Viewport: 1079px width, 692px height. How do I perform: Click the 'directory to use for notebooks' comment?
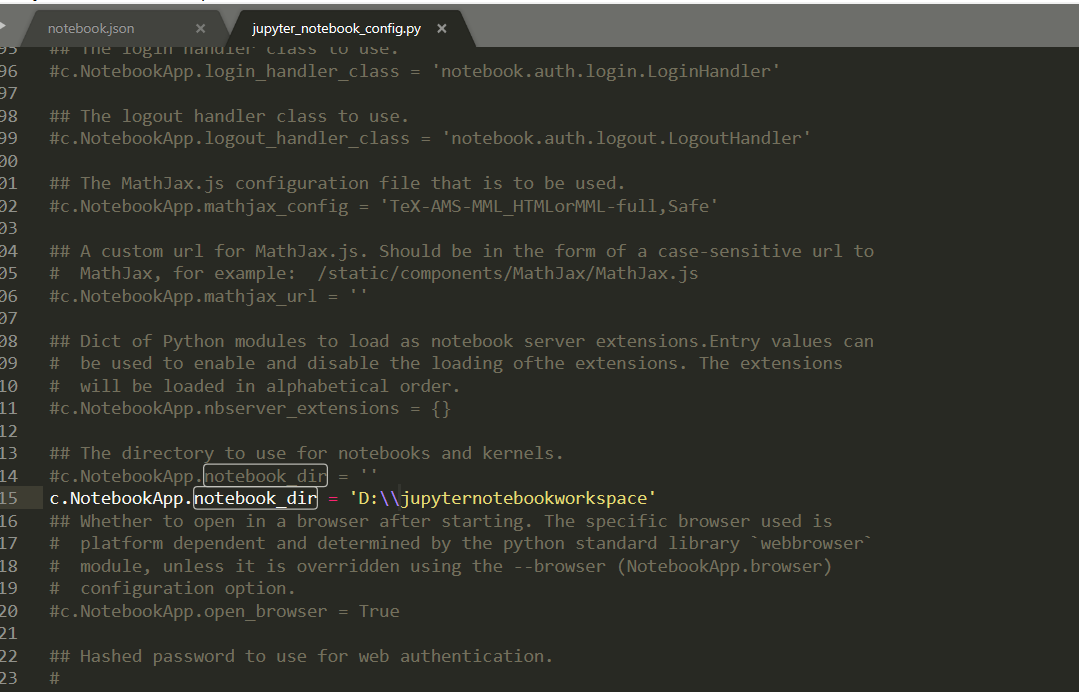point(306,453)
